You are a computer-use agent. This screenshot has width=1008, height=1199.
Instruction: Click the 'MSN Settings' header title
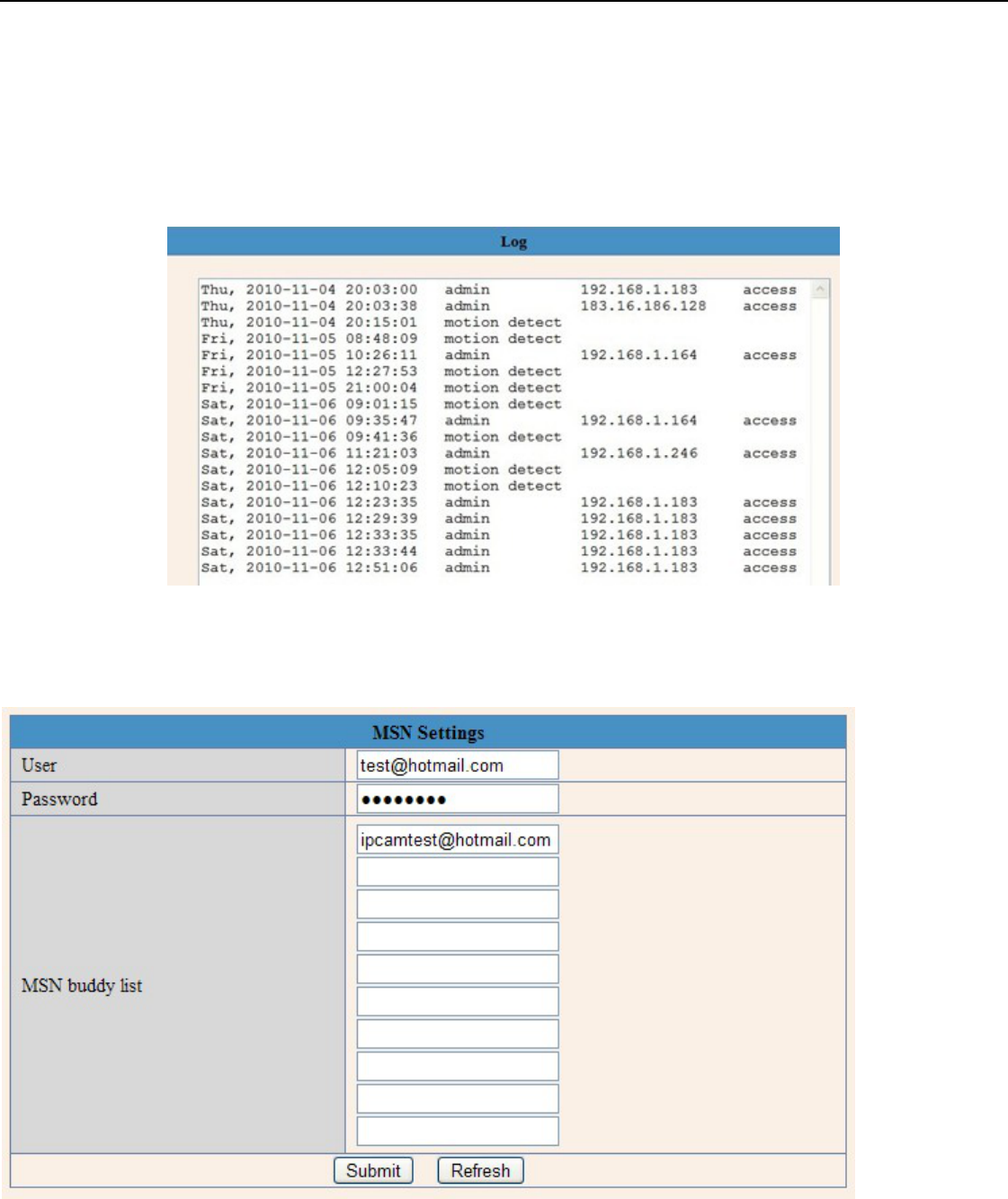point(428,732)
